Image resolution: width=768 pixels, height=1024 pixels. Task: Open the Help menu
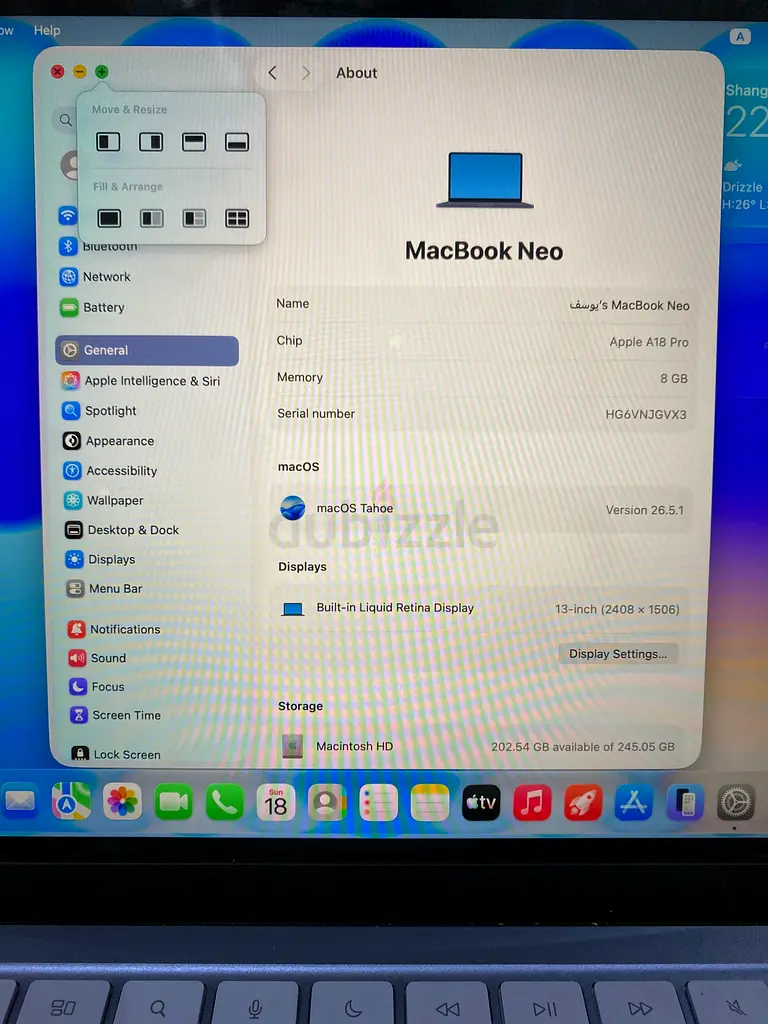(x=47, y=30)
